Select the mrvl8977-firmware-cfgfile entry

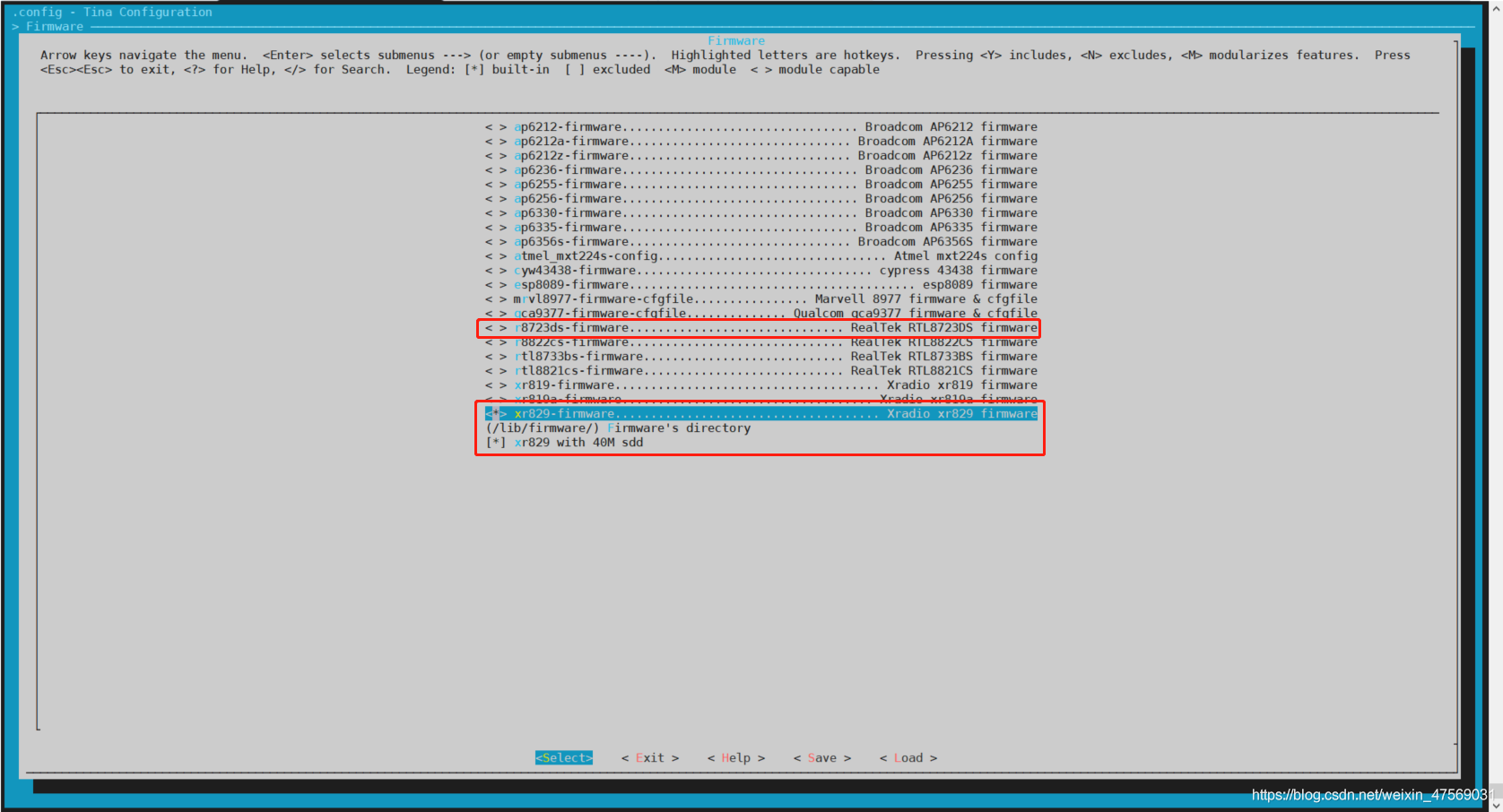[761, 299]
